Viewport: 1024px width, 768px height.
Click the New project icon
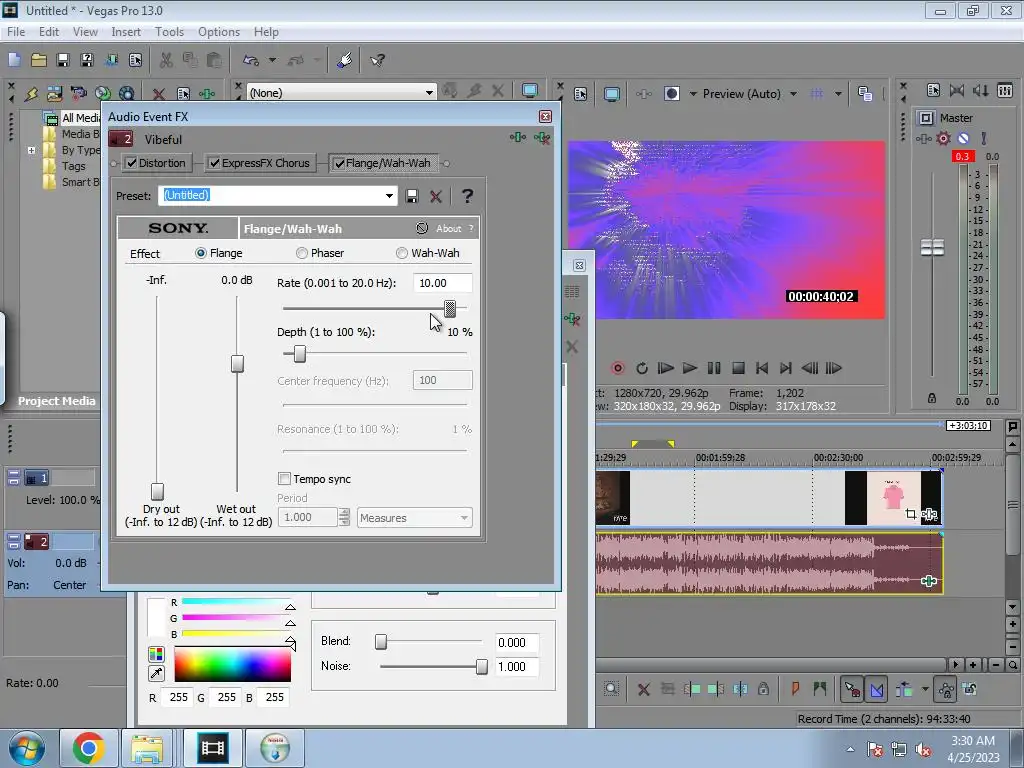pyautogui.click(x=14, y=60)
